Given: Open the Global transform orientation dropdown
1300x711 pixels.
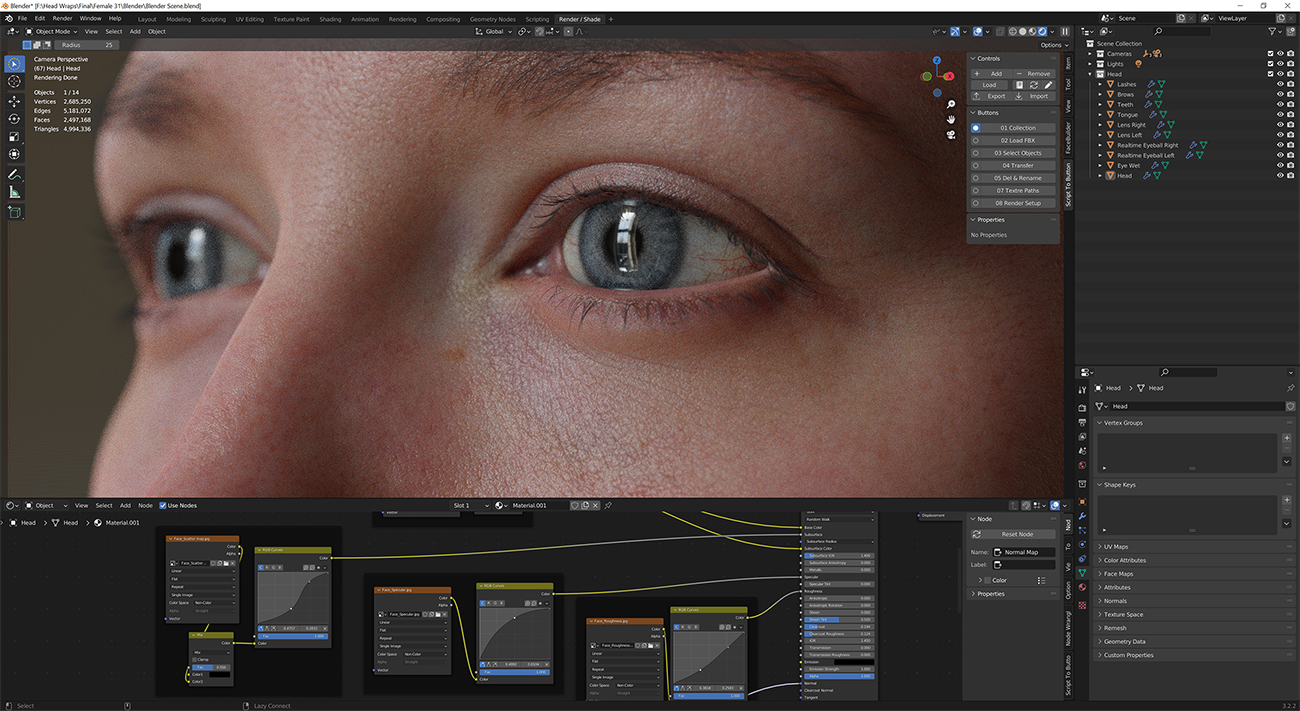Looking at the screenshot, I should click(494, 31).
